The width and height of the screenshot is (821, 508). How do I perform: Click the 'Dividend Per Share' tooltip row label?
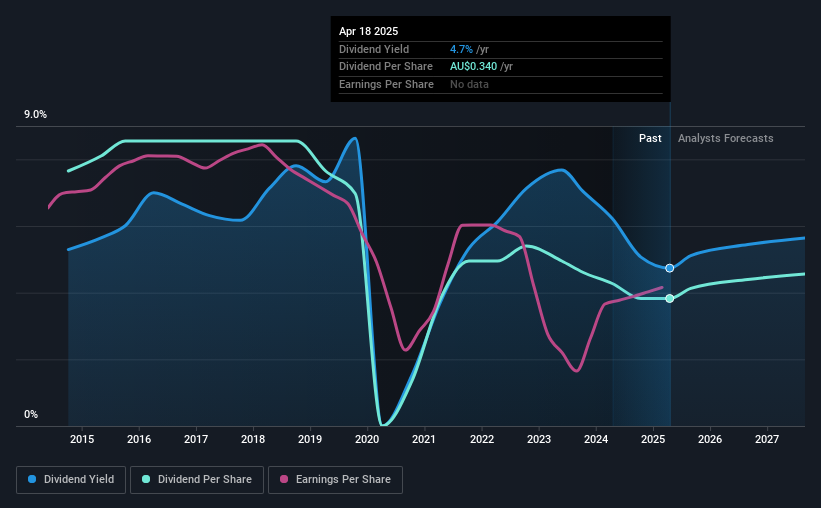386,67
